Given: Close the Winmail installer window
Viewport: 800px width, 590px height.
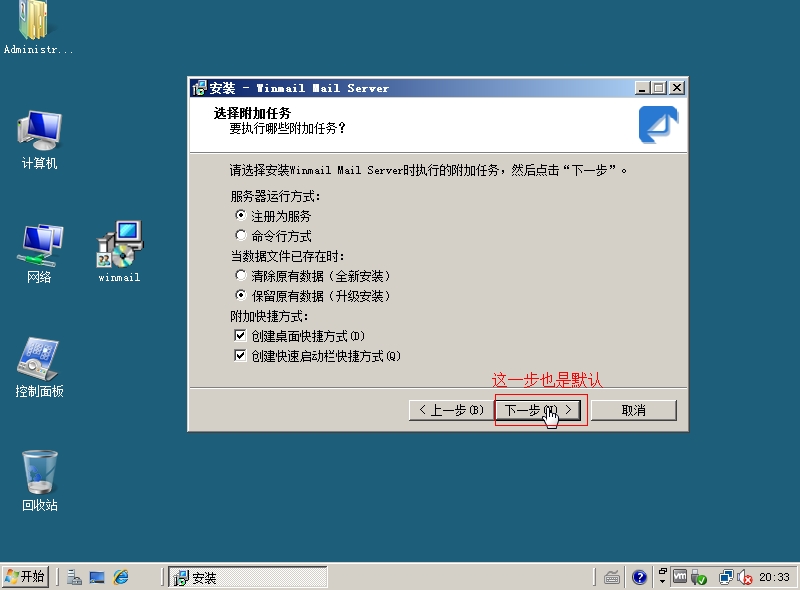Looking at the screenshot, I should [x=677, y=88].
